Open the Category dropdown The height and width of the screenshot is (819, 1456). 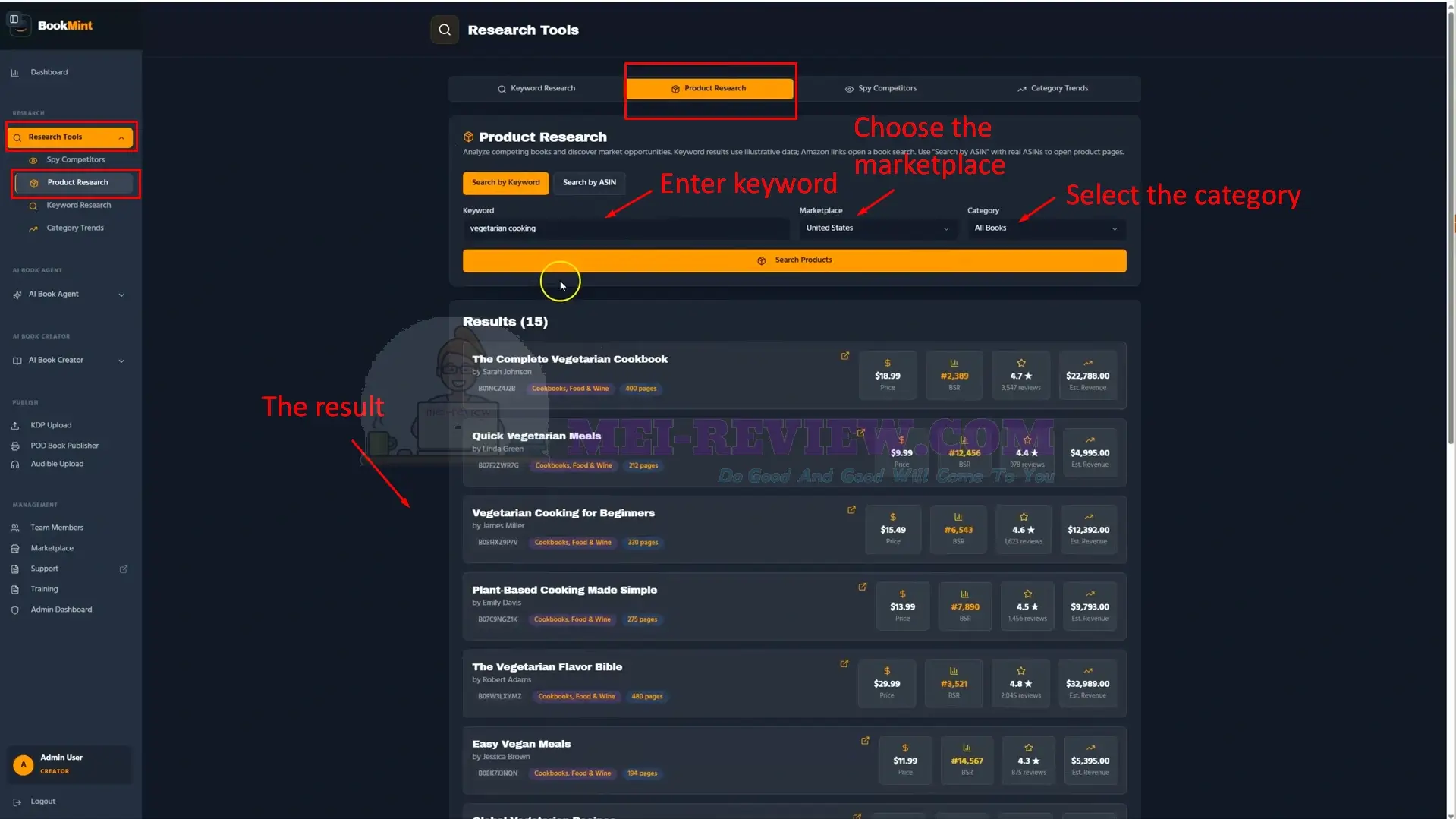1046,228
